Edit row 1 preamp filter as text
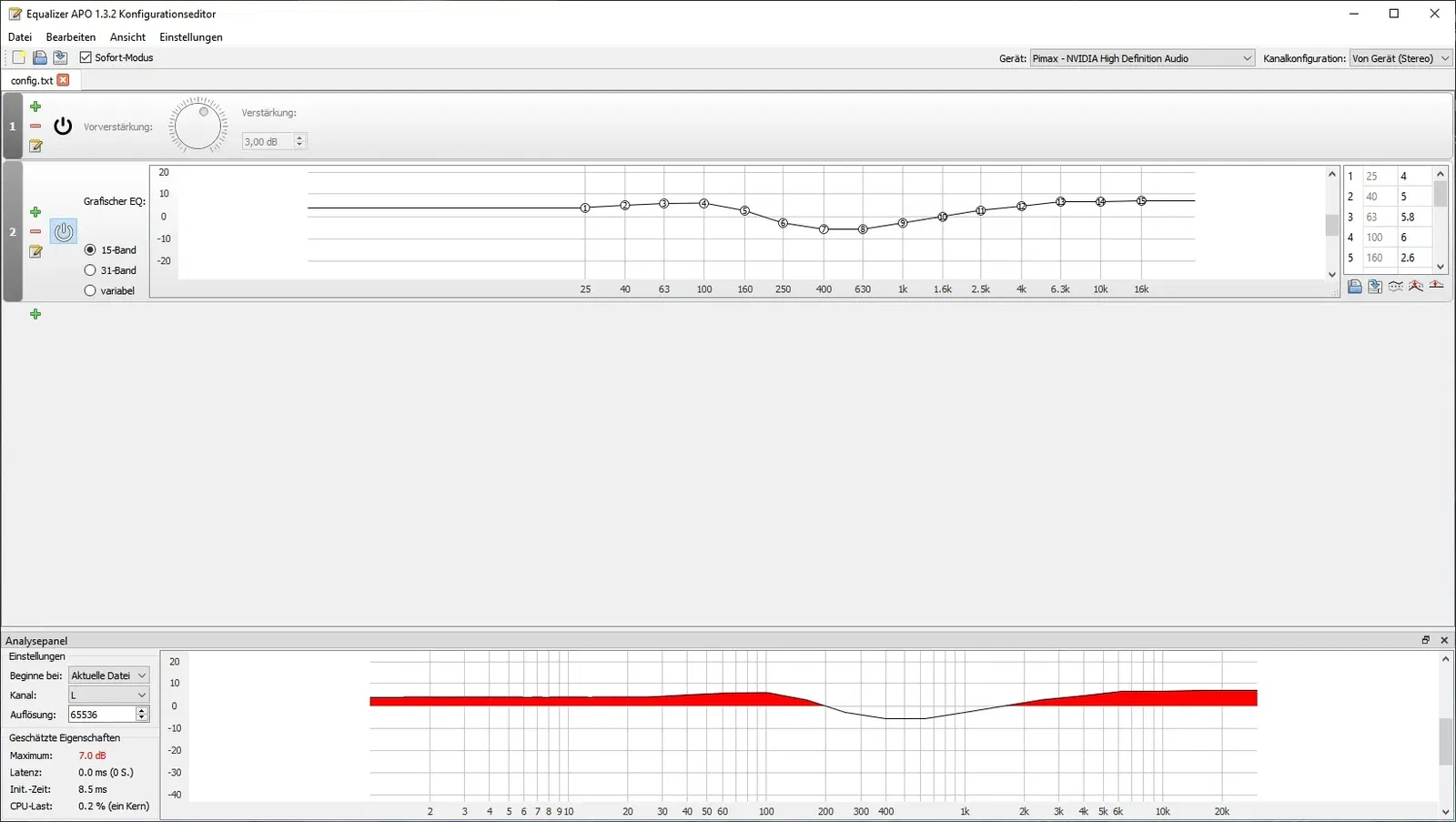Screen dimensions: 1456x822 pos(35,146)
